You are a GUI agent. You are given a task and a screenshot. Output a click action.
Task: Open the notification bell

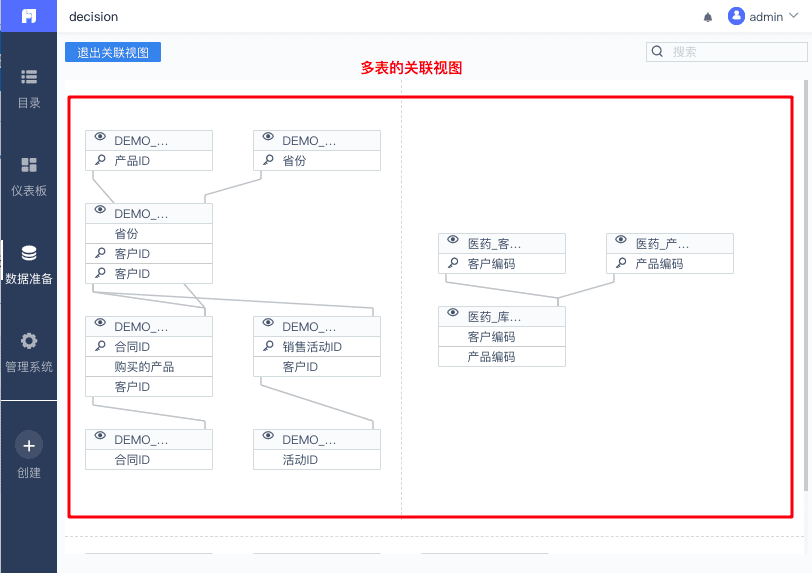[708, 17]
